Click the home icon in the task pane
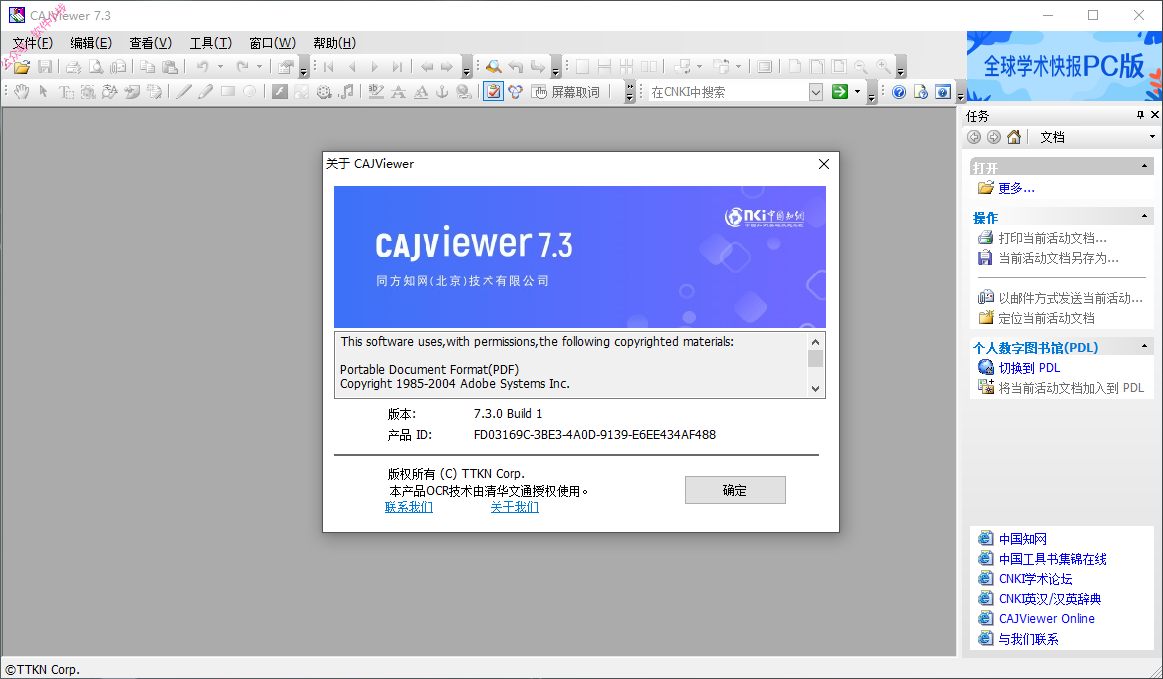Screen dimensions: 1163x679 1014,137
